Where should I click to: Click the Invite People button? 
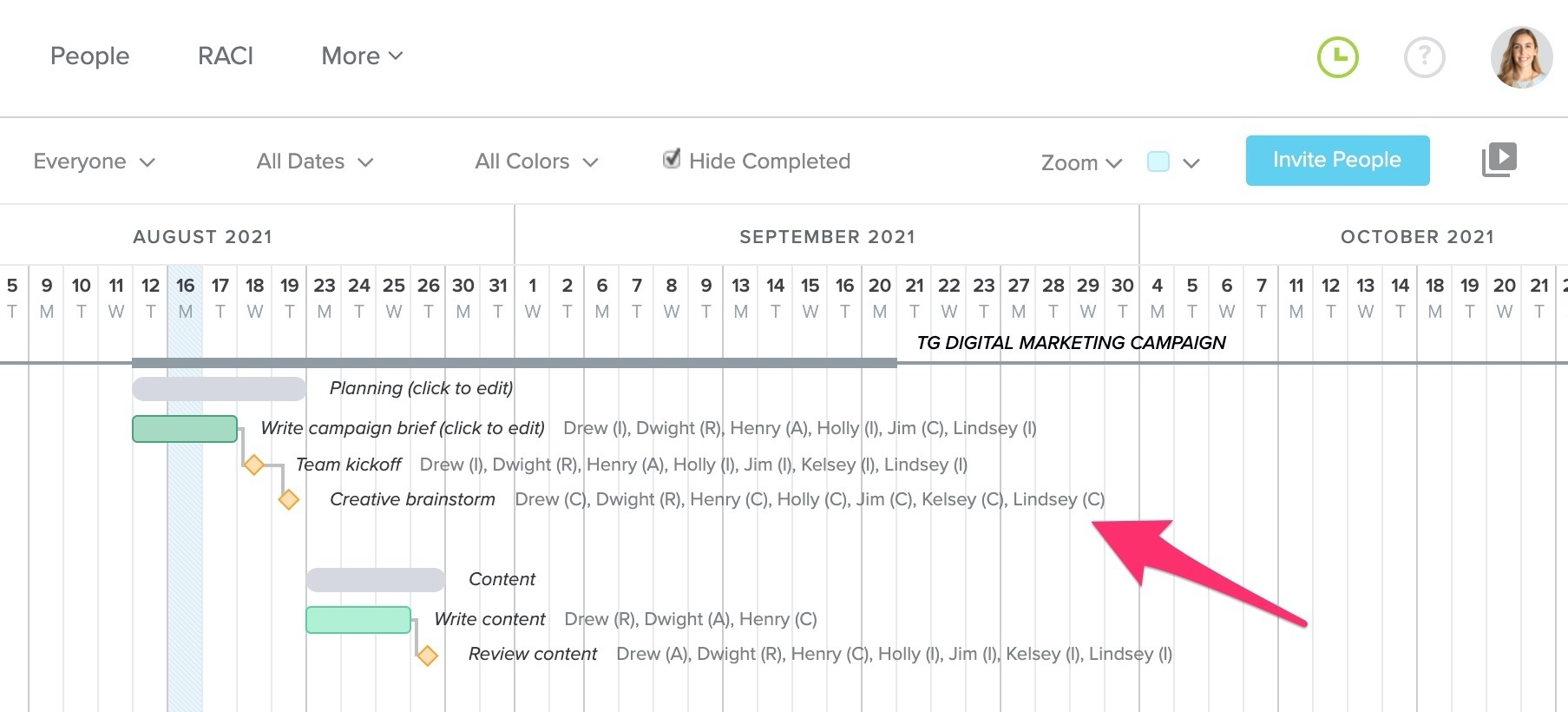click(x=1336, y=160)
